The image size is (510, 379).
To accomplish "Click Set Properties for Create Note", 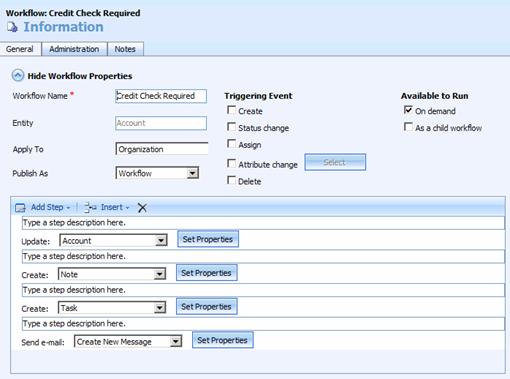I will tap(207, 273).
